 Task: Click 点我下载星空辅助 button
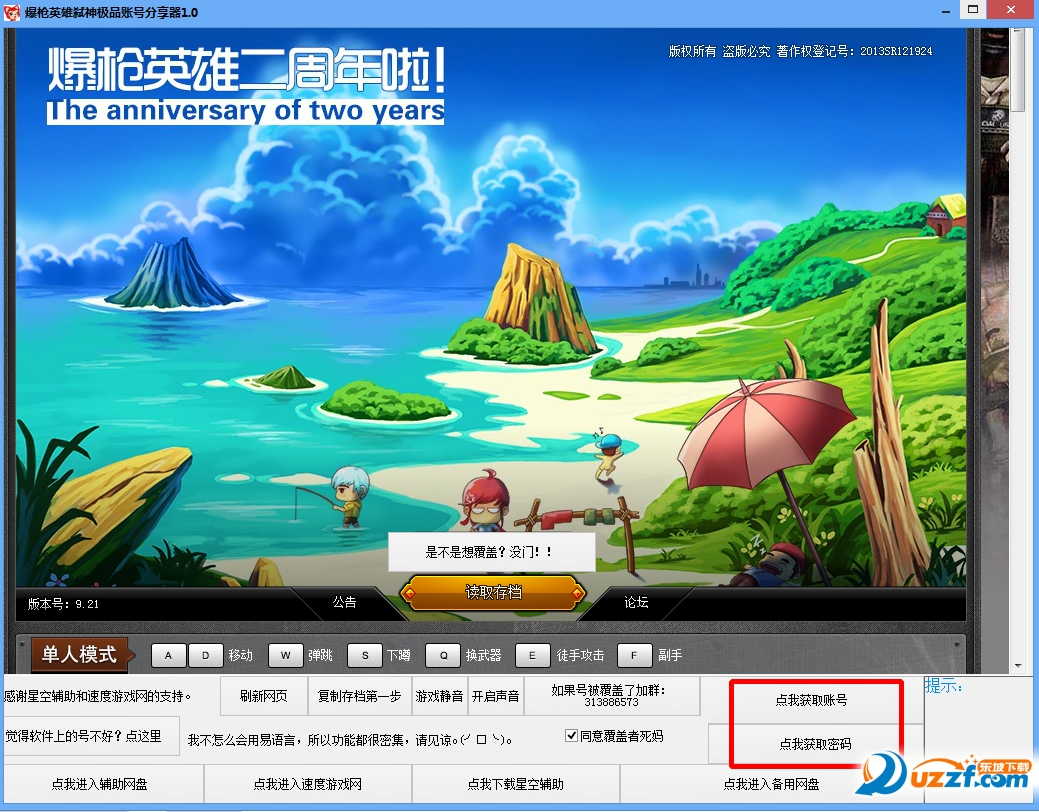coord(516,784)
